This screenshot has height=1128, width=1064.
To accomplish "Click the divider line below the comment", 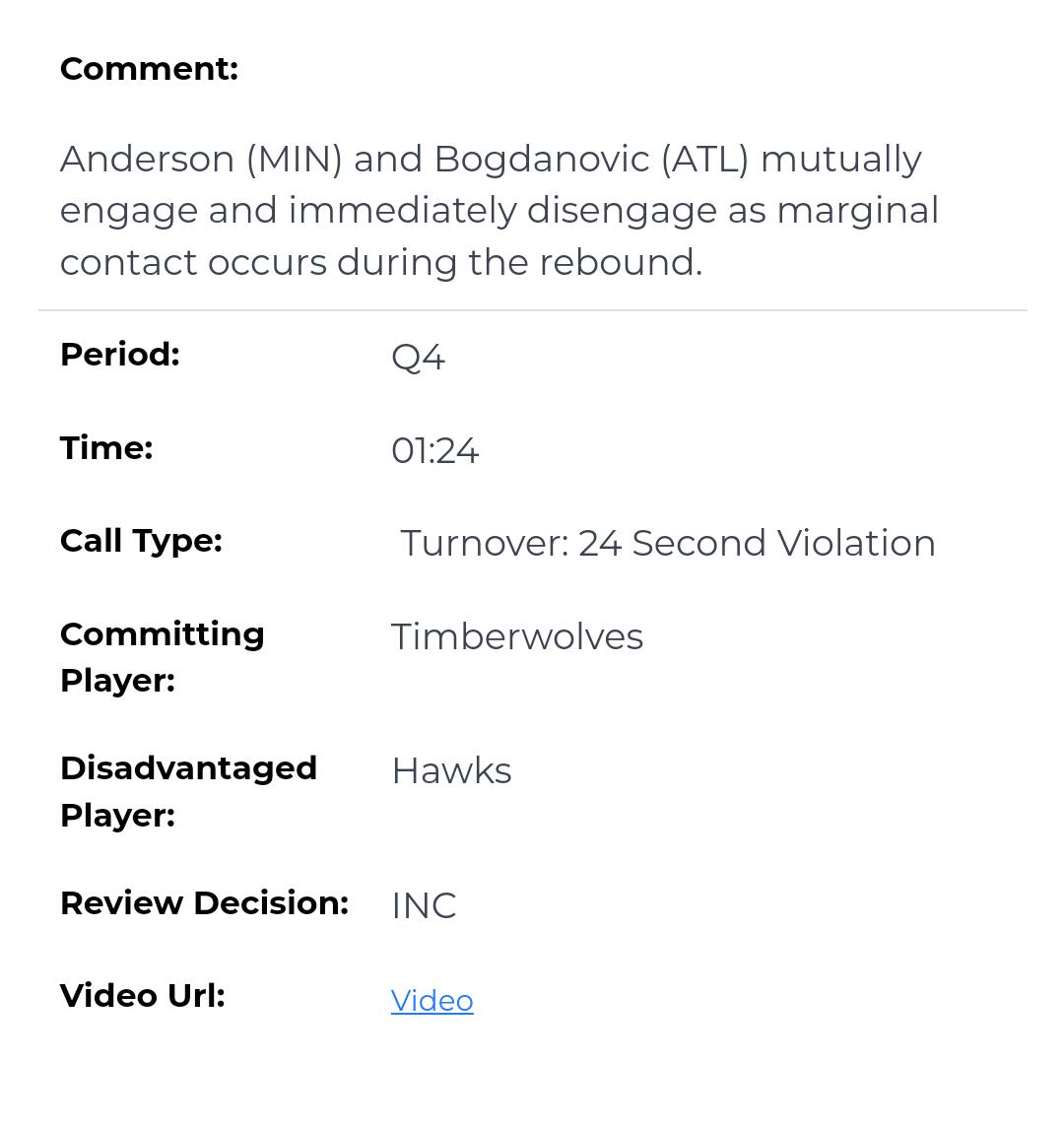I will pyautogui.click(x=532, y=310).
